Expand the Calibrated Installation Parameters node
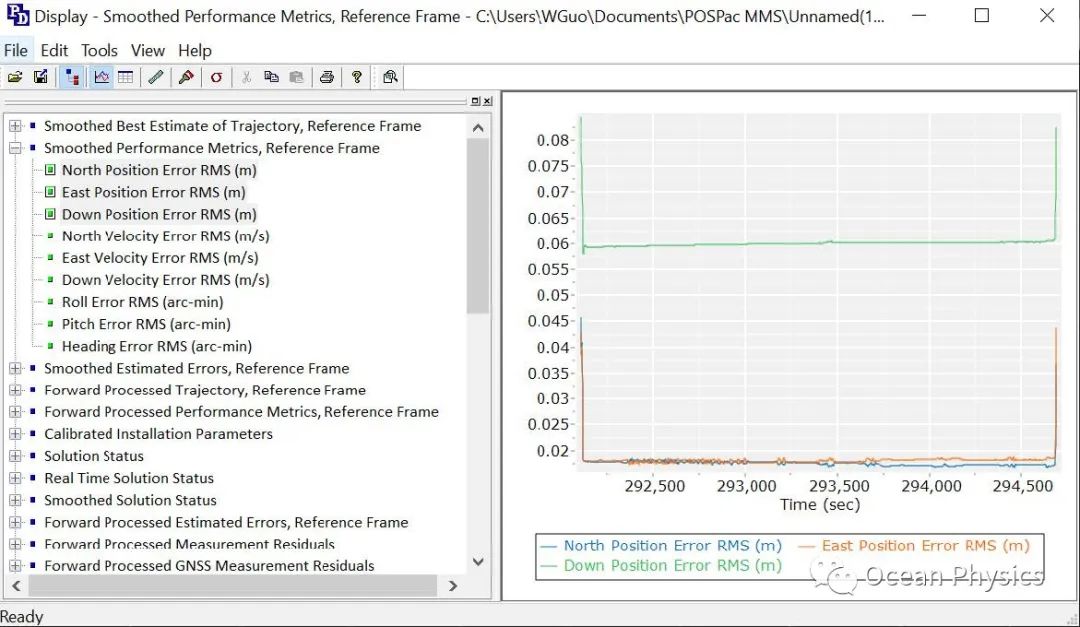The height and width of the screenshot is (627, 1080). (15, 434)
